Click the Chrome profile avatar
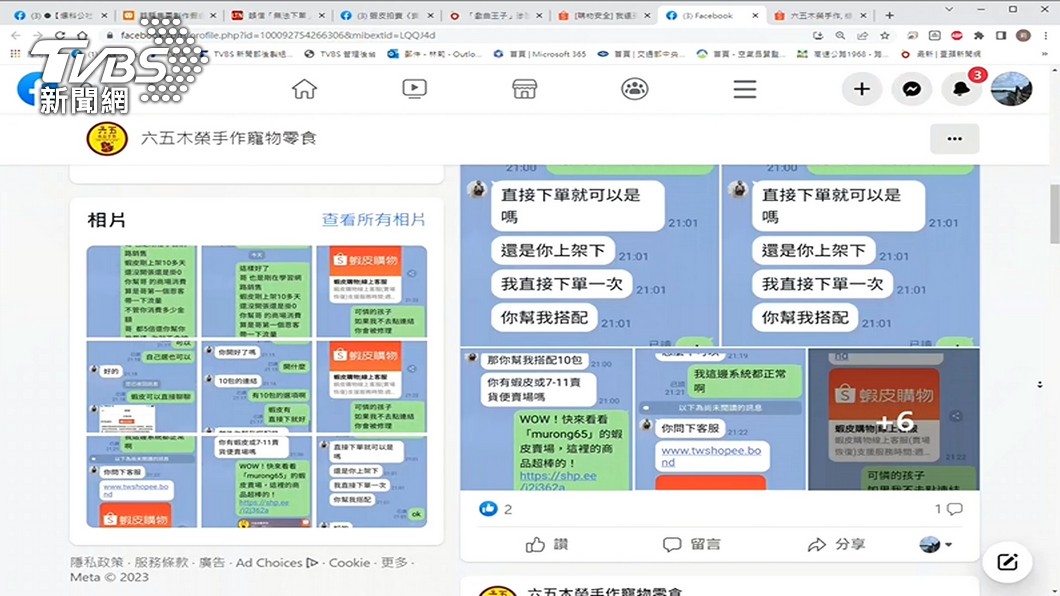 pos(1023,35)
